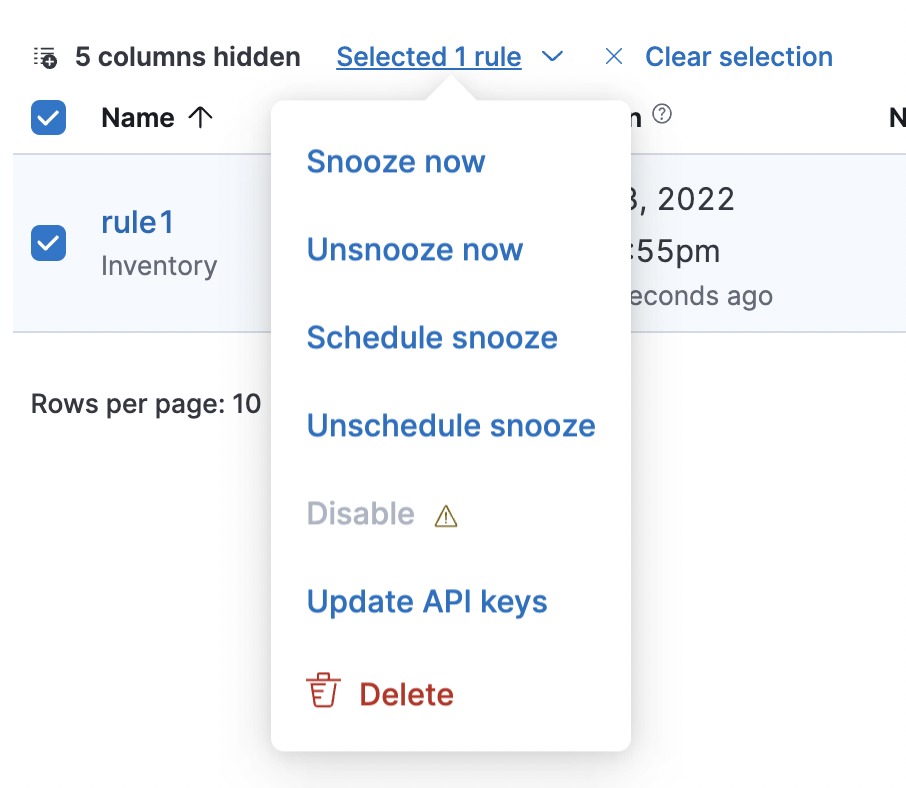The image size is (906, 788).
Task: Click the trash icon next to Delete
Action: point(323,692)
